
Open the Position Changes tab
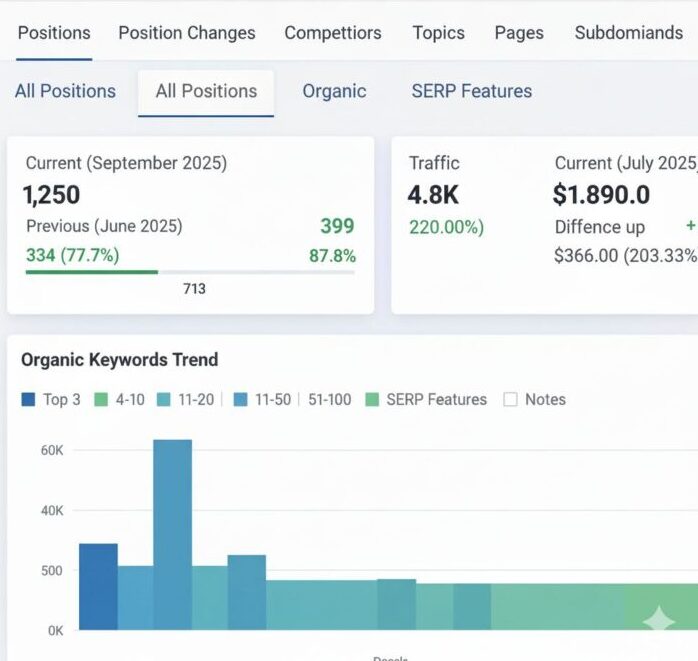click(x=187, y=33)
